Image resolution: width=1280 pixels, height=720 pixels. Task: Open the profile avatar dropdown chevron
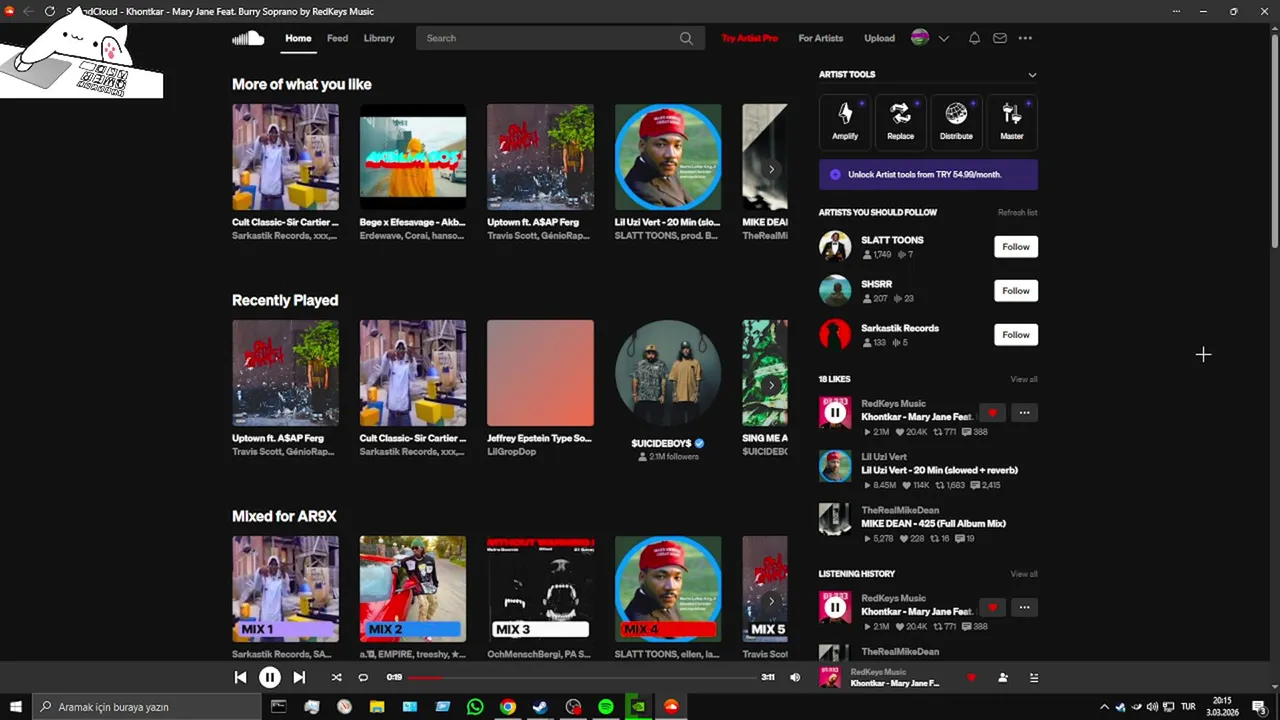pos(943,38)
